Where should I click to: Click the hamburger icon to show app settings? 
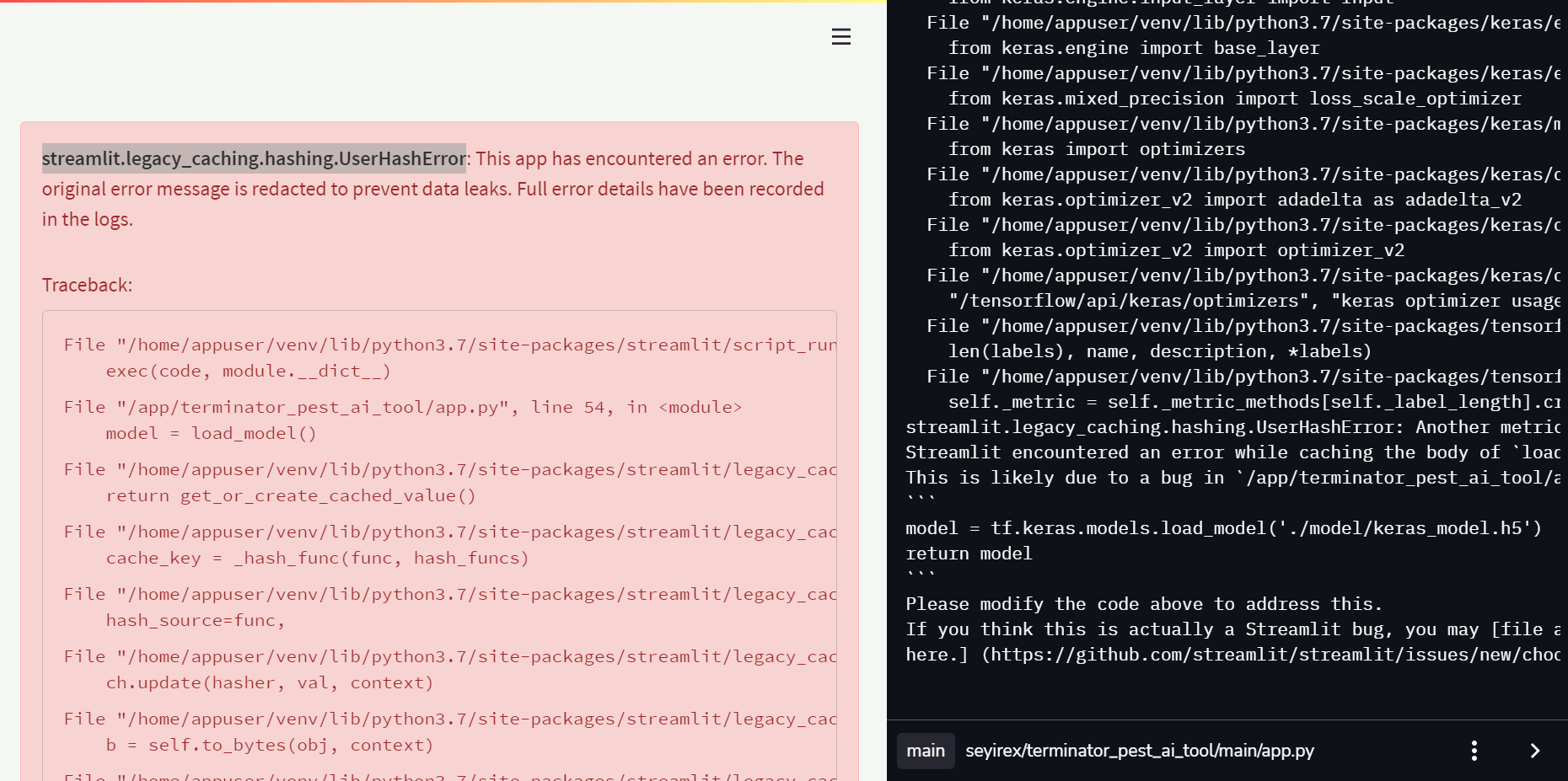840,36
